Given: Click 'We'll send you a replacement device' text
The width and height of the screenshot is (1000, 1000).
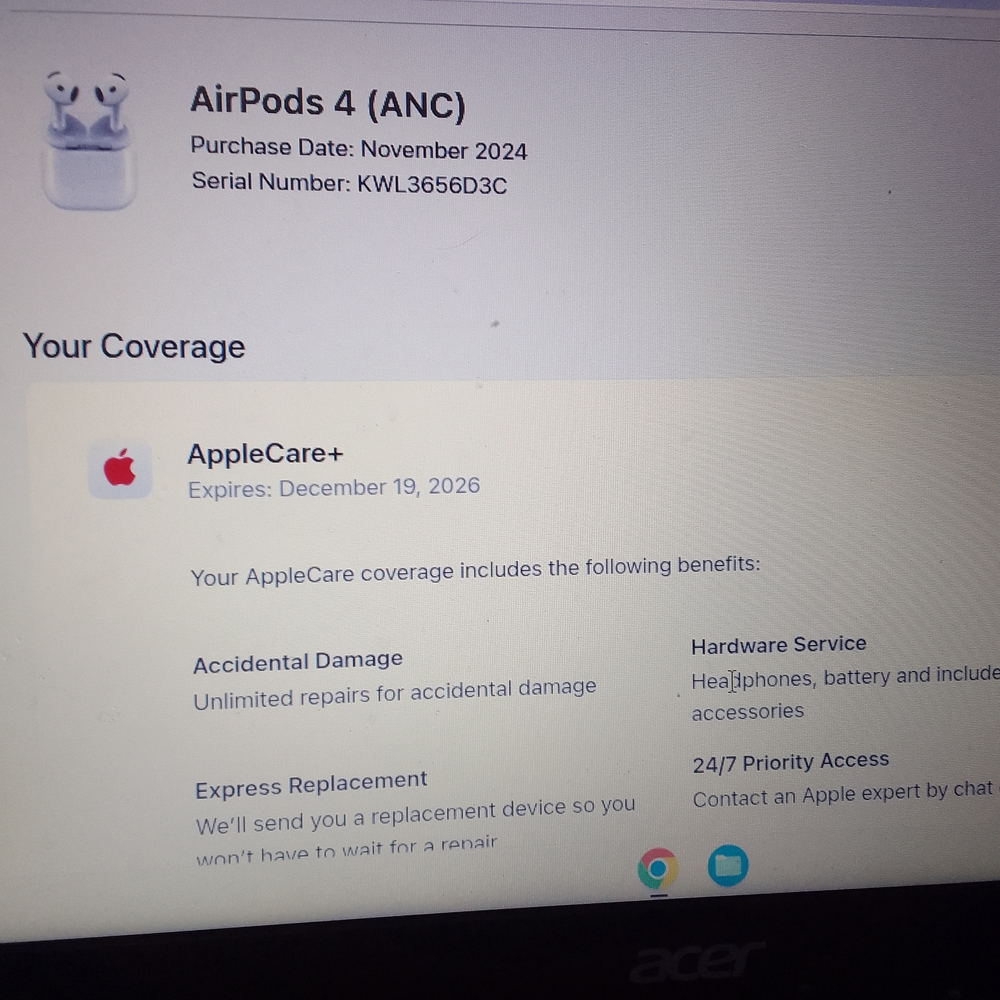Looking at the screenshot, I should pyautogui.click(x=415, y=816).
